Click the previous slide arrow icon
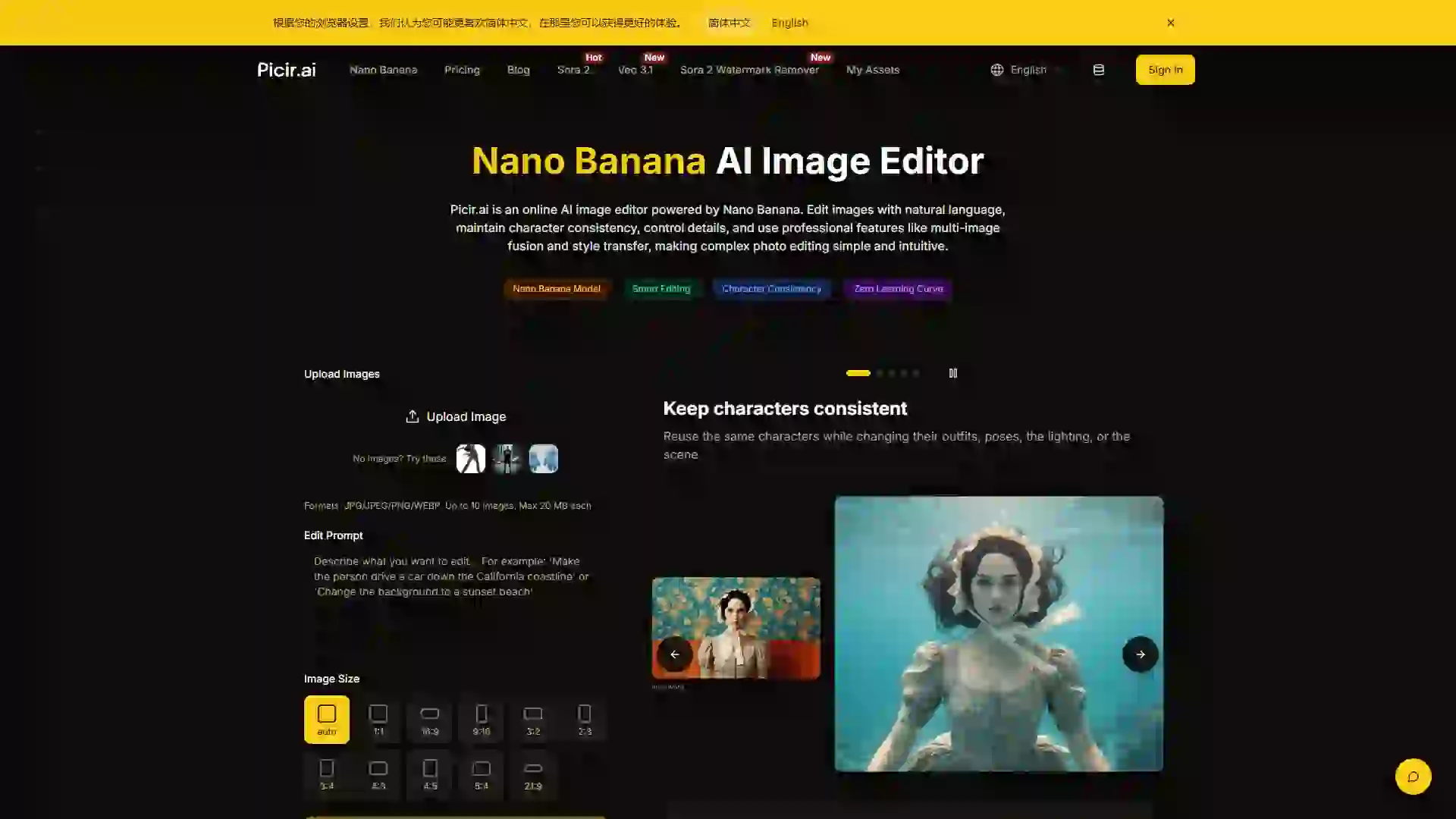The width and height of the screenshot is (1456, 819). [x=674, y=654]
